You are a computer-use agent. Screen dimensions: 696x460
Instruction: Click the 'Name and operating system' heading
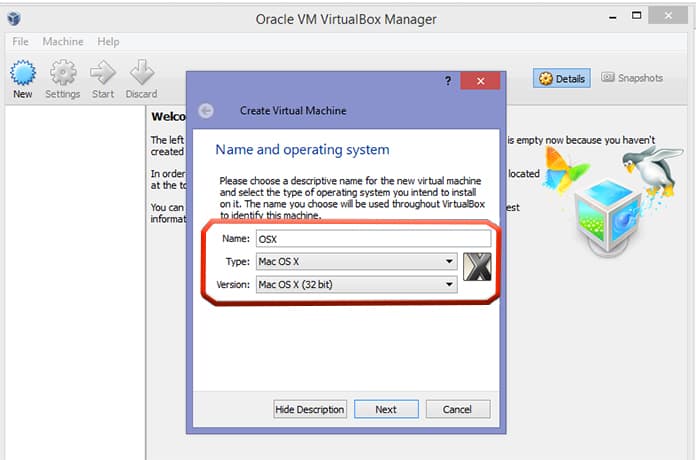pos(302,150)
